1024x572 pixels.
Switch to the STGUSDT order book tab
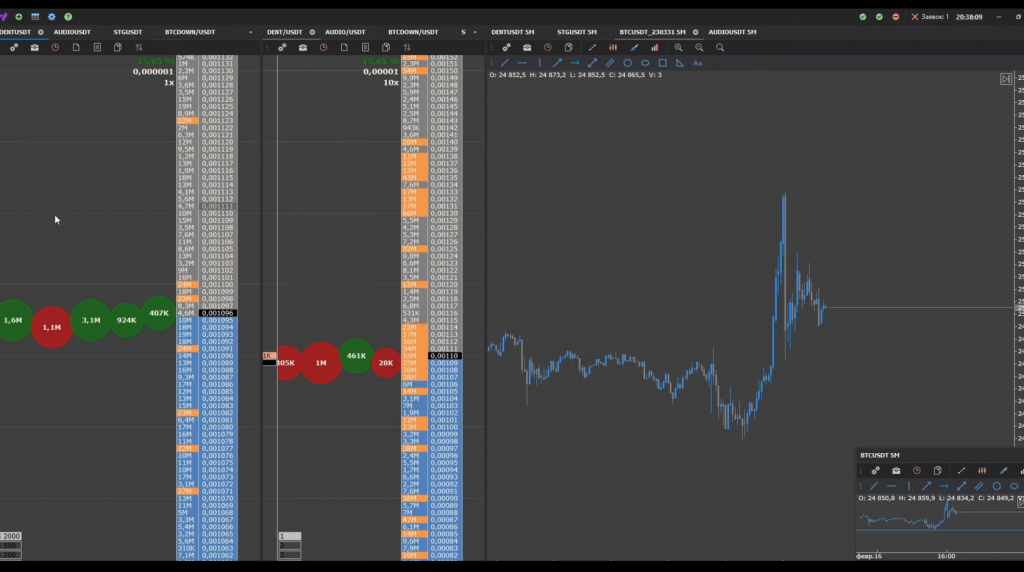click(127, 32)
